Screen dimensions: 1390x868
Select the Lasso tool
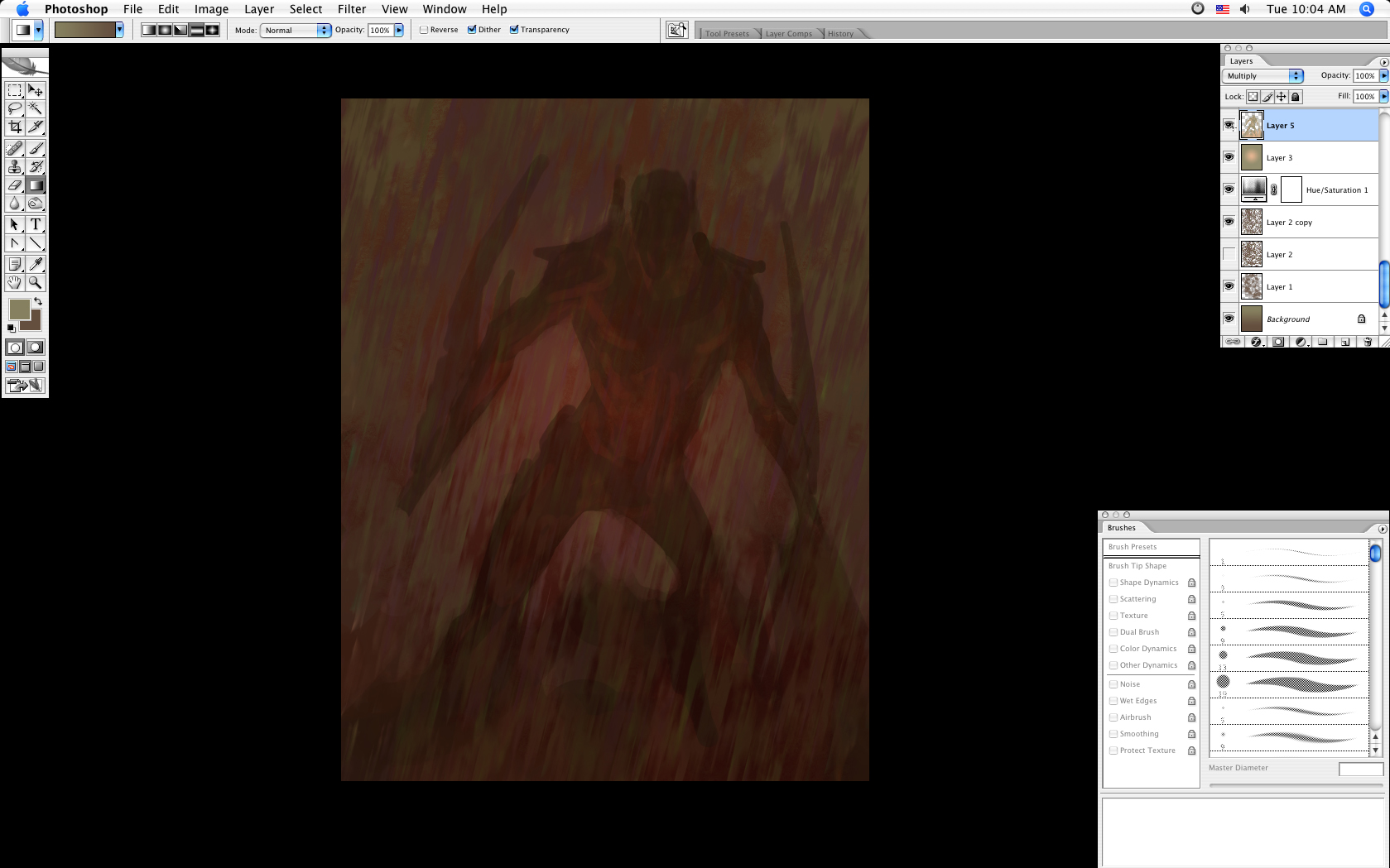pyautogui.click(x=15, y=108)
